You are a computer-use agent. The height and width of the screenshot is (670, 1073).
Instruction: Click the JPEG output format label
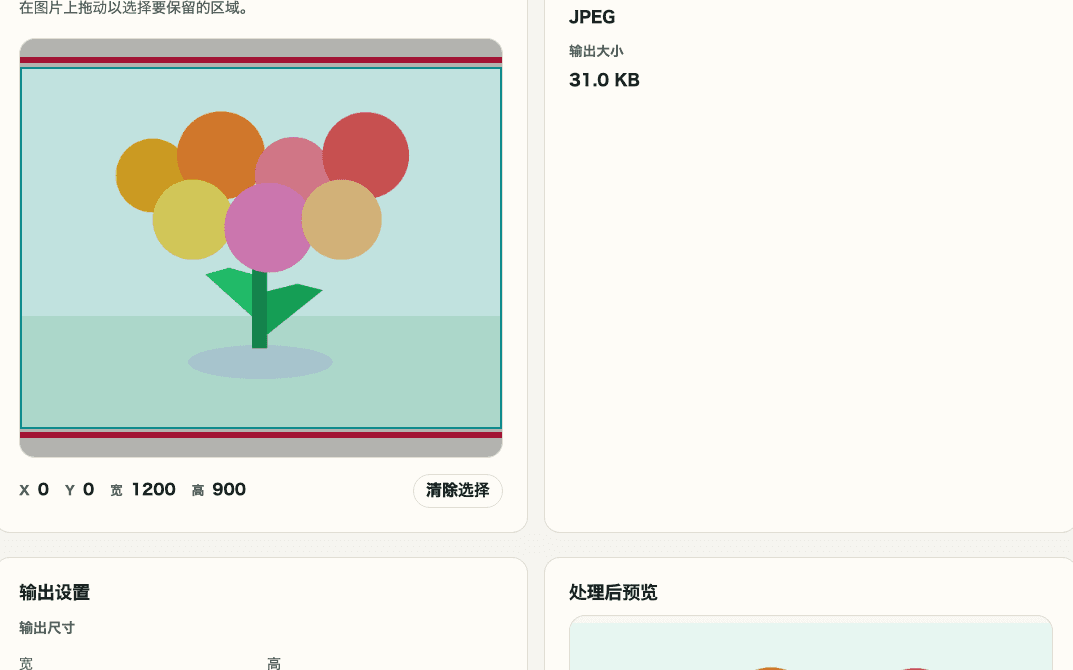pyautogui.click(x=592, y=17)
